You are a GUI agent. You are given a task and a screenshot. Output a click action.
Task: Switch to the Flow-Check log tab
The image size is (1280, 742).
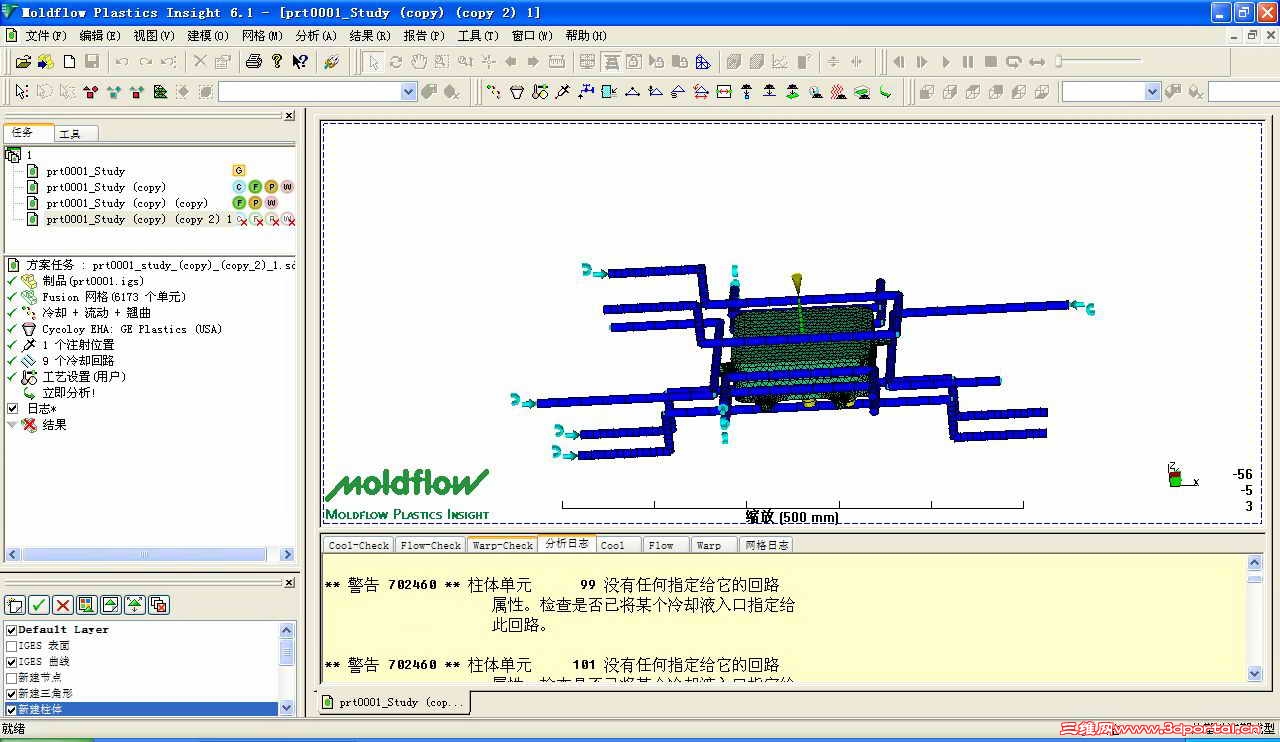[431, 545]
